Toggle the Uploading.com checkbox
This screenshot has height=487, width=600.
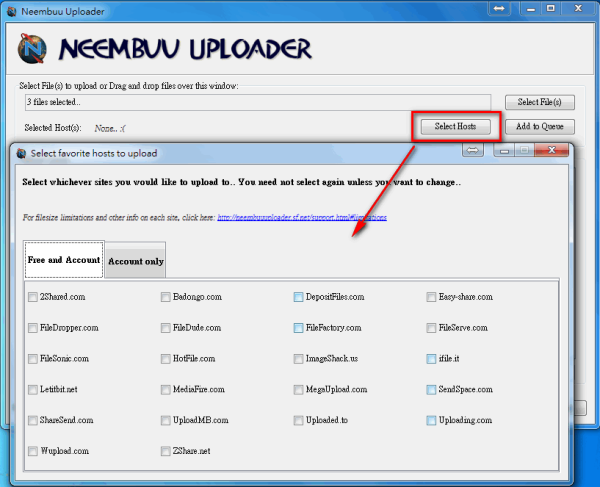coord(431,420)
